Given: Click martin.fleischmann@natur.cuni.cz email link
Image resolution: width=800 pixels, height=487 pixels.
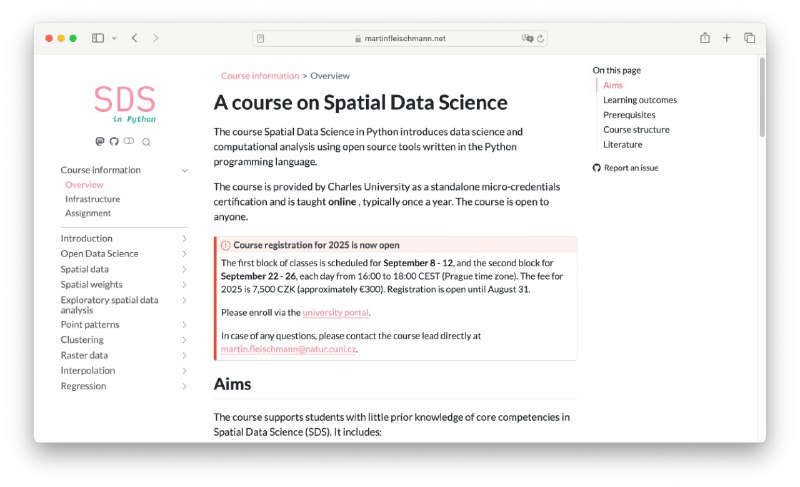Looking at the screenshot, I should (x=288, y=349).
